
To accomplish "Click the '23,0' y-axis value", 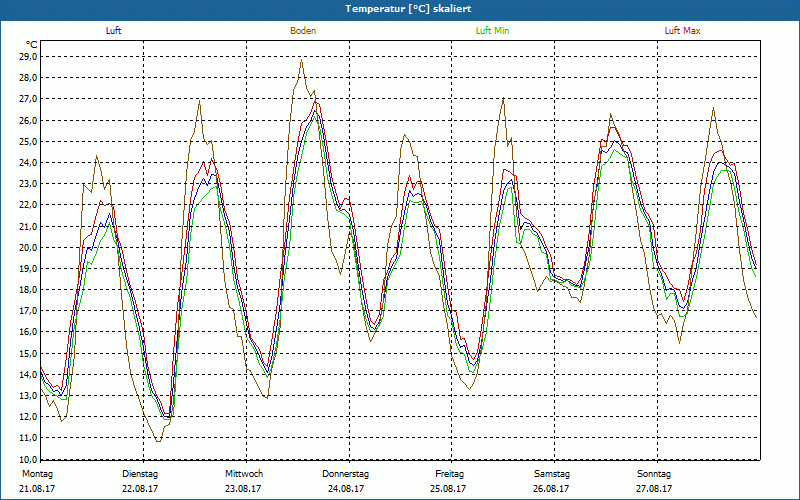I will [28, 184].
